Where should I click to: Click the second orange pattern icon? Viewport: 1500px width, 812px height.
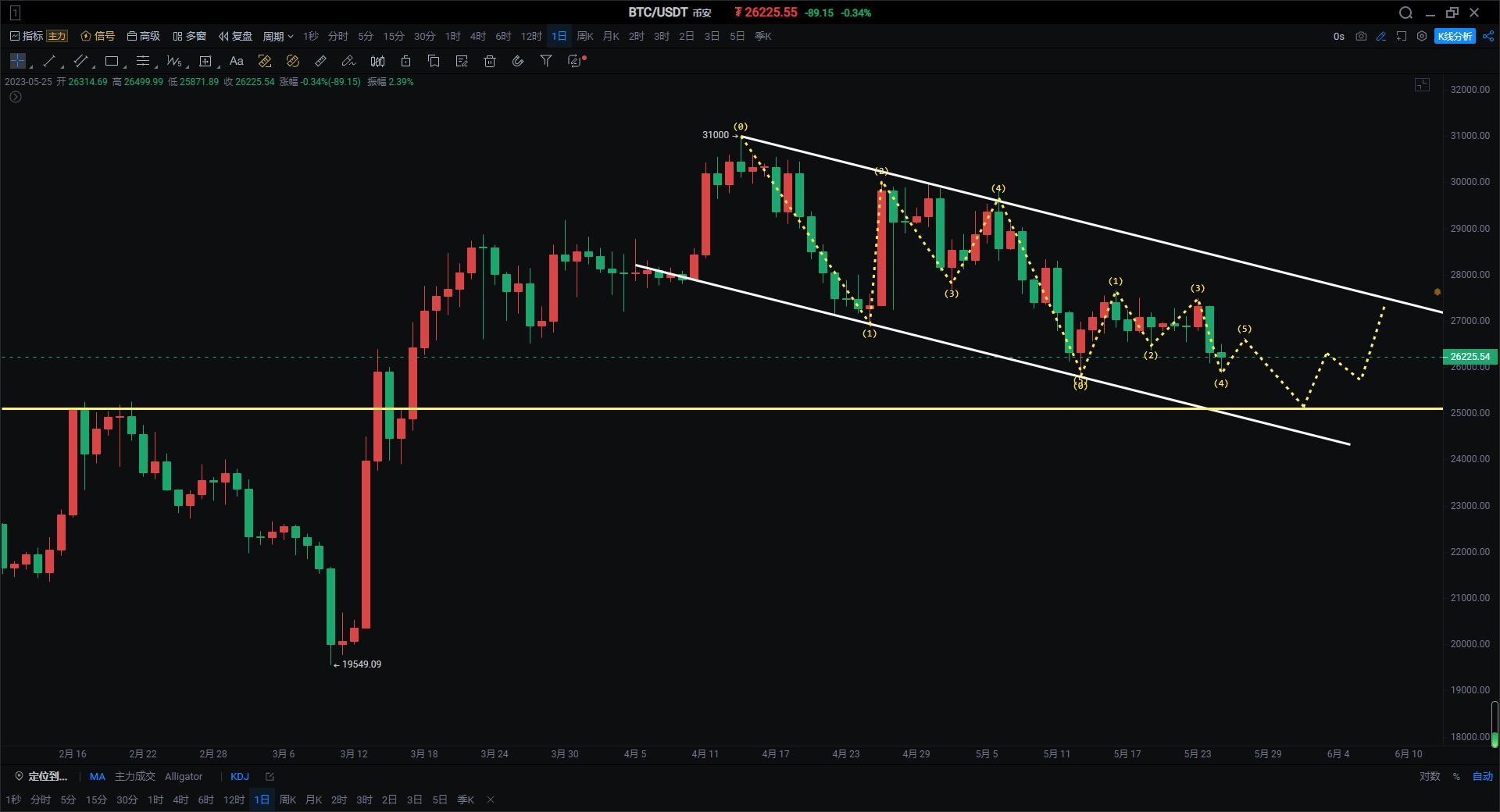click(x=293, y=61)
